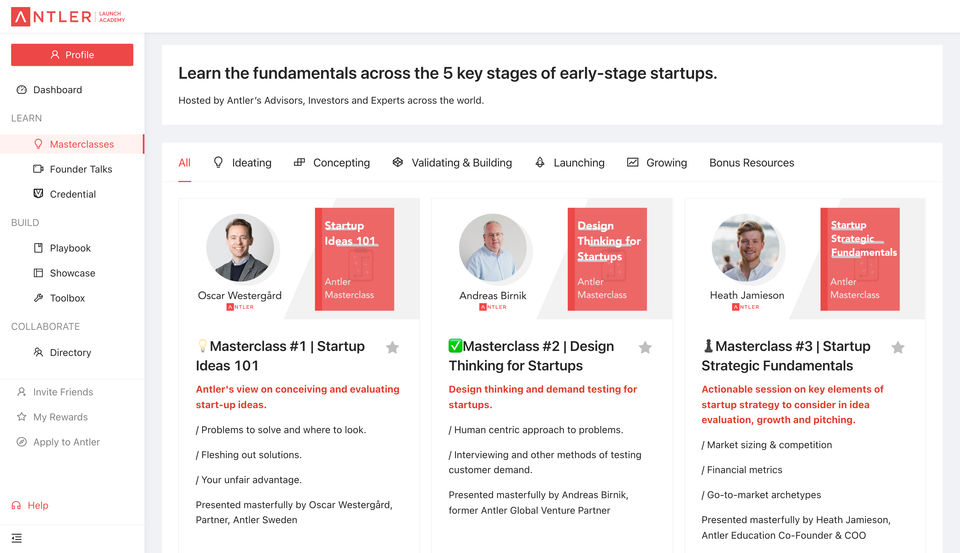Click the green checkmark emoji before Masterclass #2
This screenshot has height=553, width=960.
pyautogui.click(x=455, y=346)
